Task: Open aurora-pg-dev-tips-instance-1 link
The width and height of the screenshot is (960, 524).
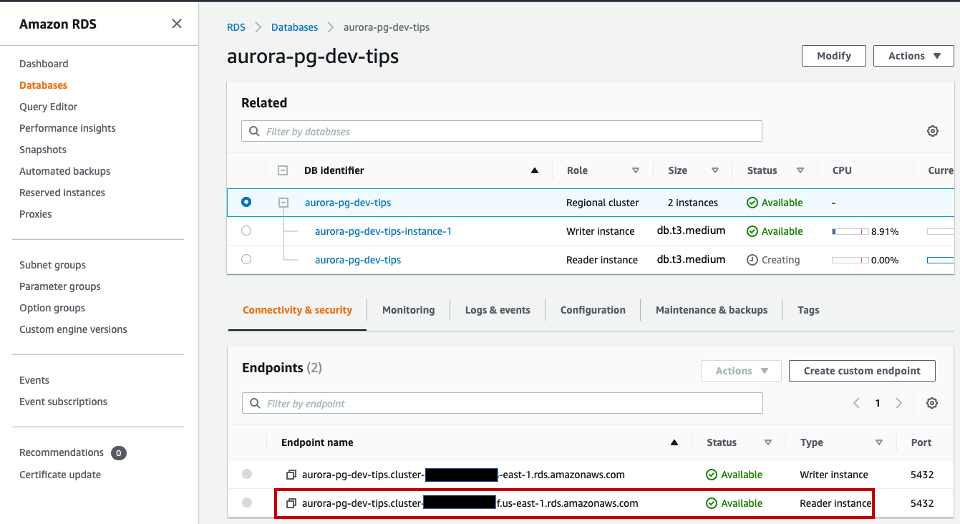Action: coord(383,231)
